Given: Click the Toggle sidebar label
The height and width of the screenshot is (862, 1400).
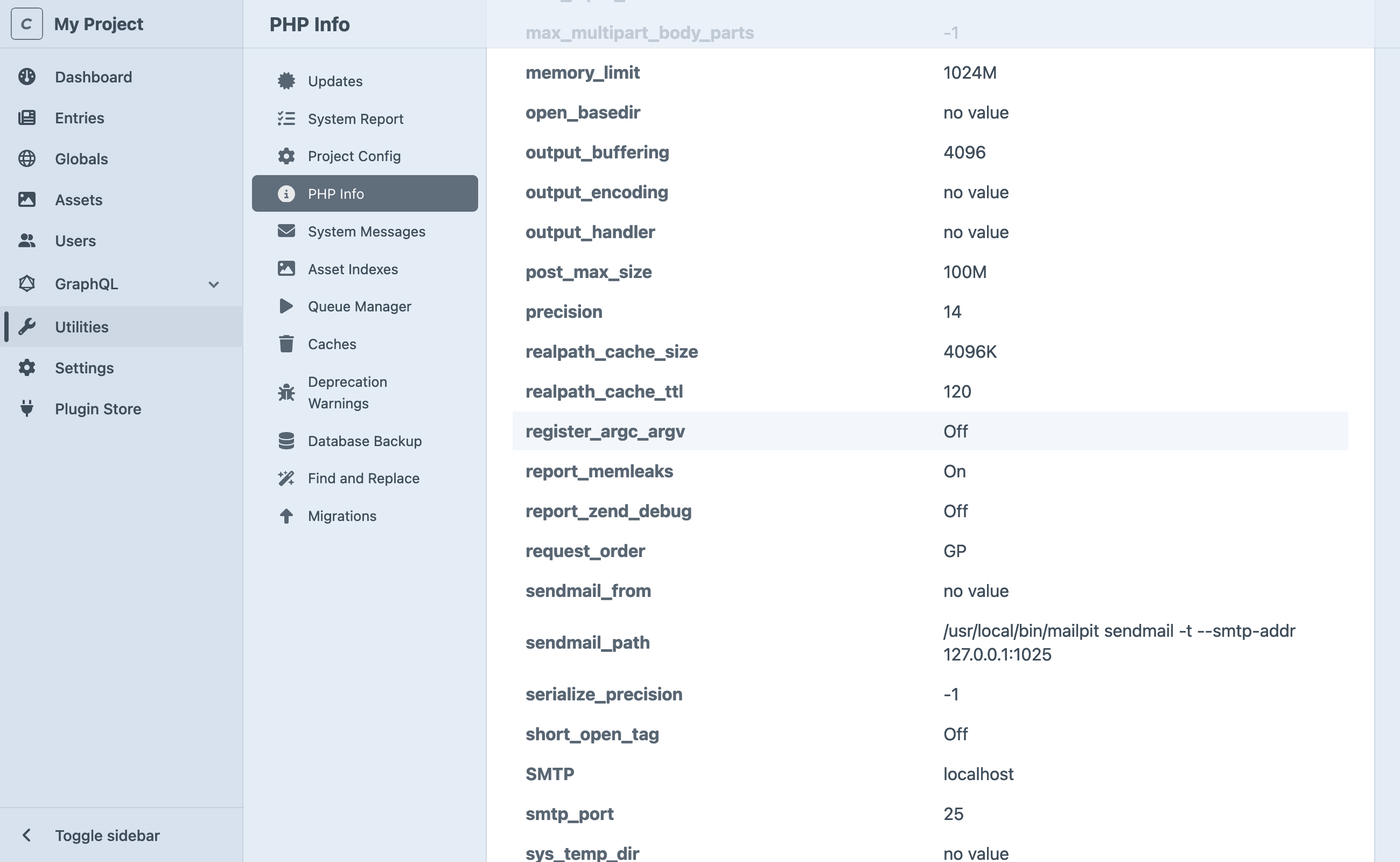Looking at the screenshot, I should (107, 835).
